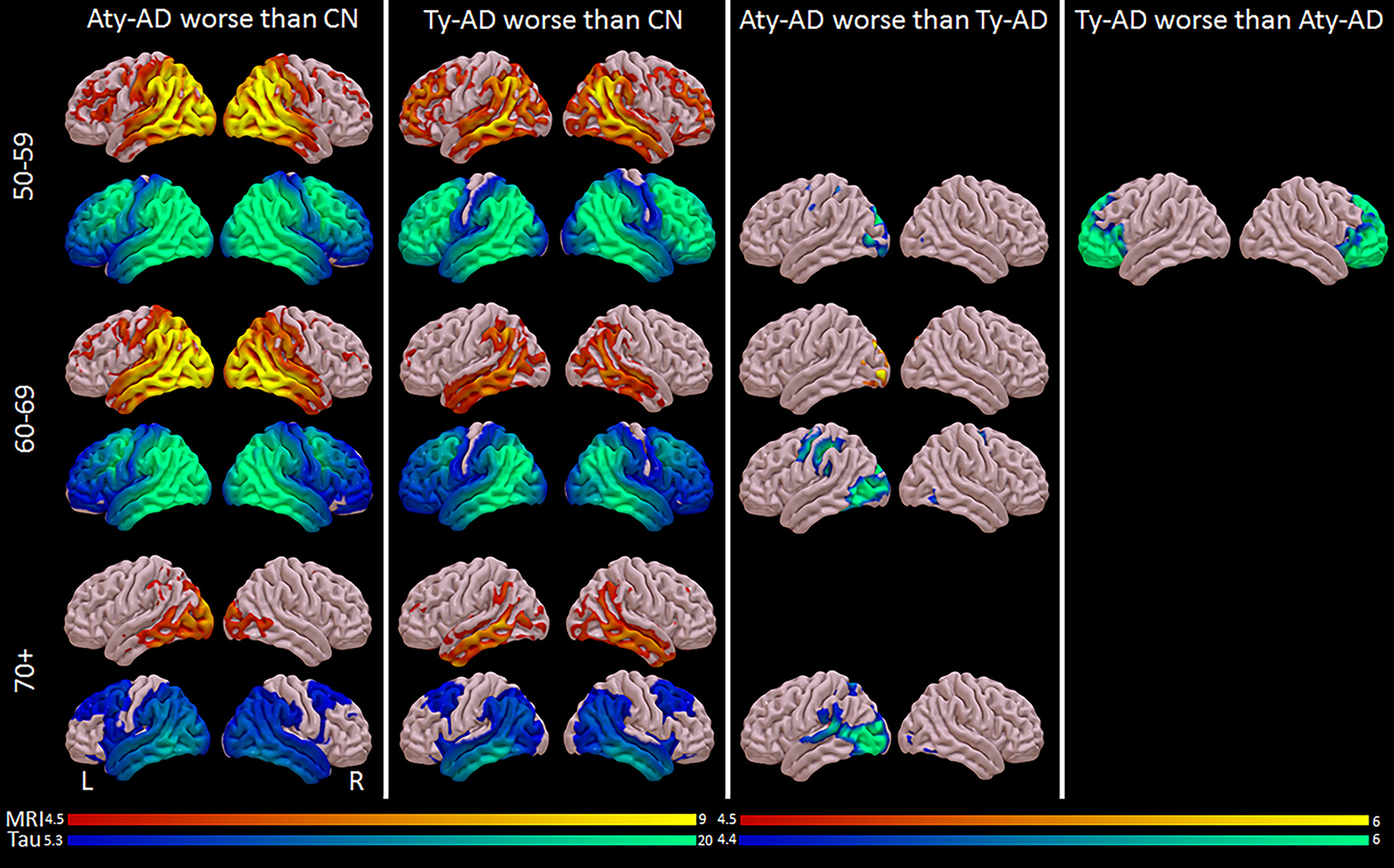Image resolution: width=1394 pixels, height=868 pixels.
Task: Click the minimum value 4.4 on Tau scale
Action: (x=727, y=840)
